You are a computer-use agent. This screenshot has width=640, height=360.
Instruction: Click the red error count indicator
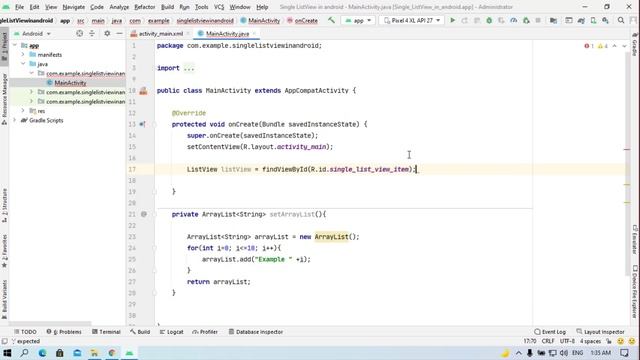589,46
